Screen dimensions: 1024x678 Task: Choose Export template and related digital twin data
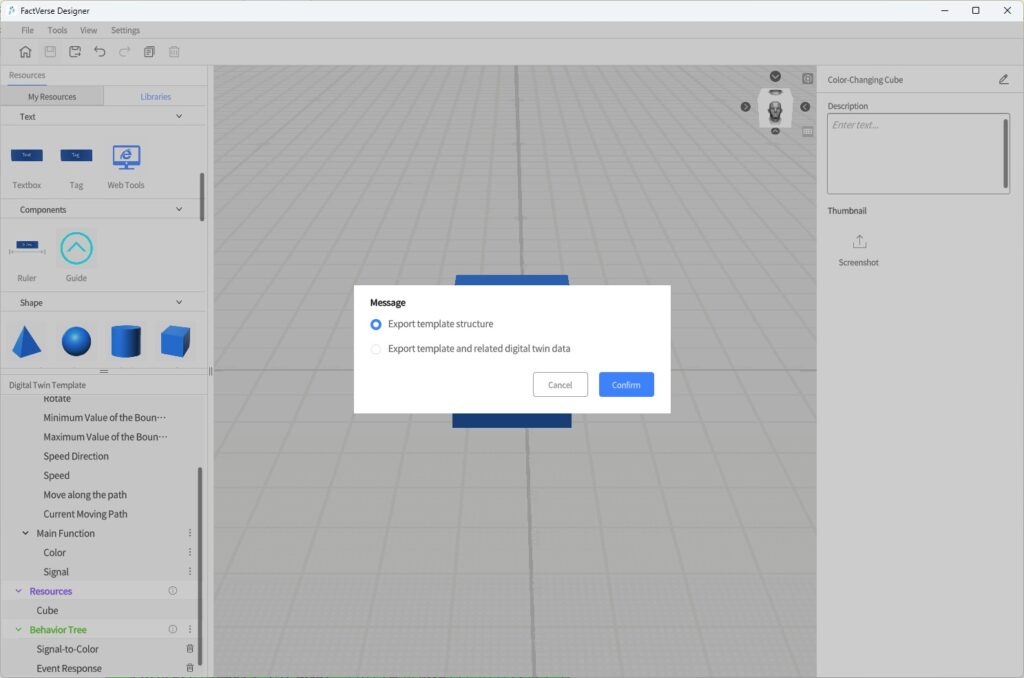376,348
